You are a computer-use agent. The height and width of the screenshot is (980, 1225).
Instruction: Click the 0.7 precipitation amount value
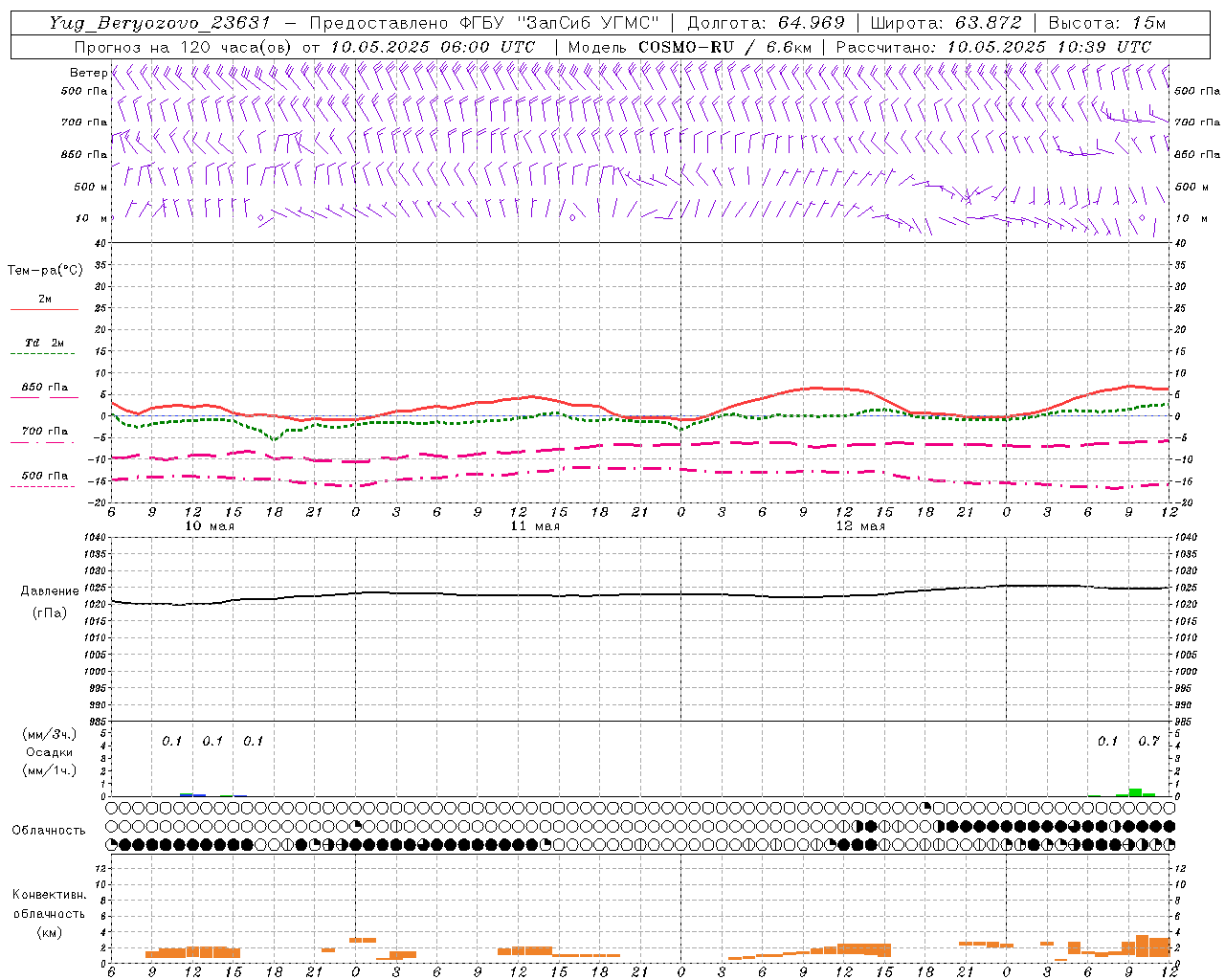click(1148, 741)
